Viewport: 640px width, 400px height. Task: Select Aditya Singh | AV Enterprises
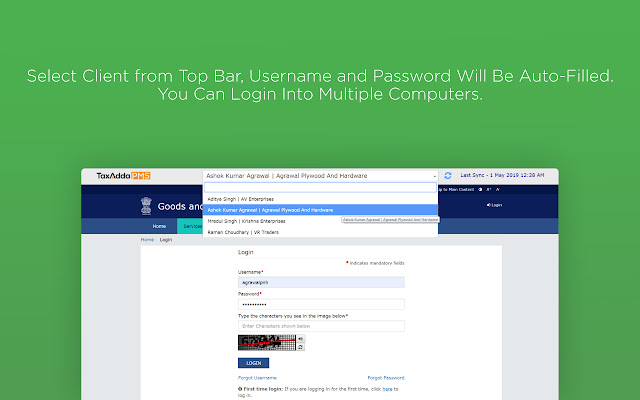pyautogui.click(x=320, y=199)
